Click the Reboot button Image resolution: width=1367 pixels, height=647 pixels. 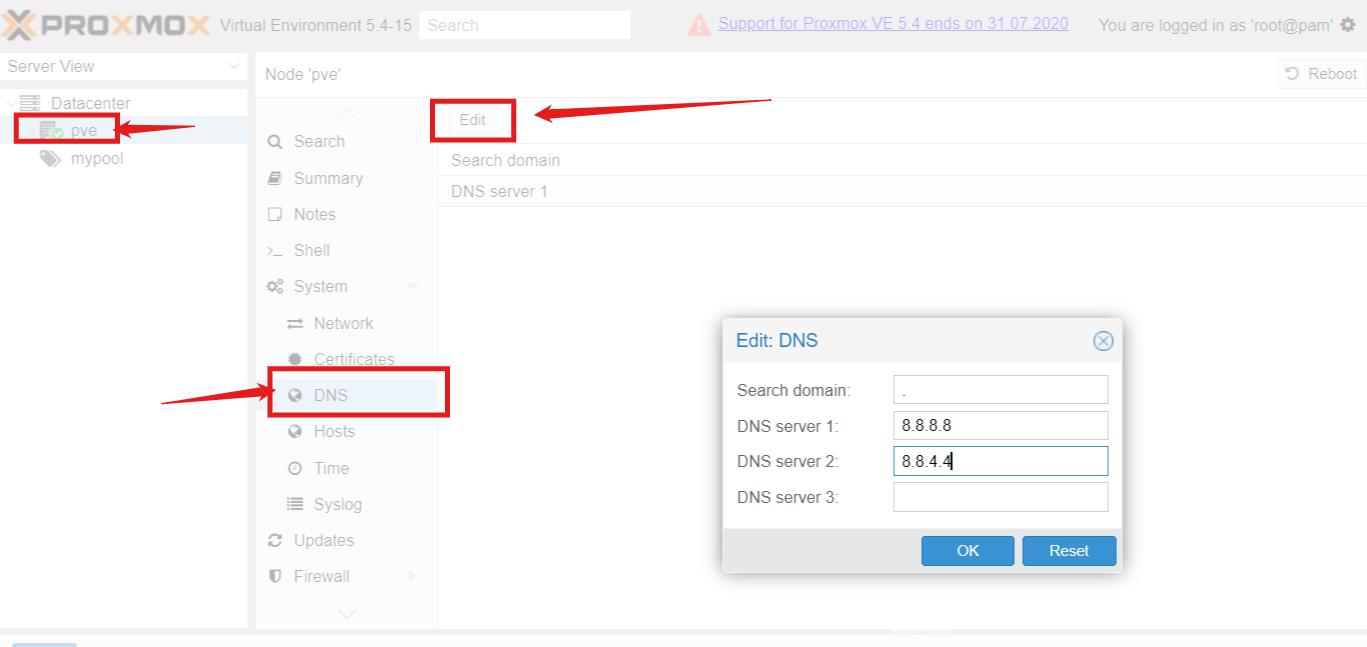(1321, 74)
